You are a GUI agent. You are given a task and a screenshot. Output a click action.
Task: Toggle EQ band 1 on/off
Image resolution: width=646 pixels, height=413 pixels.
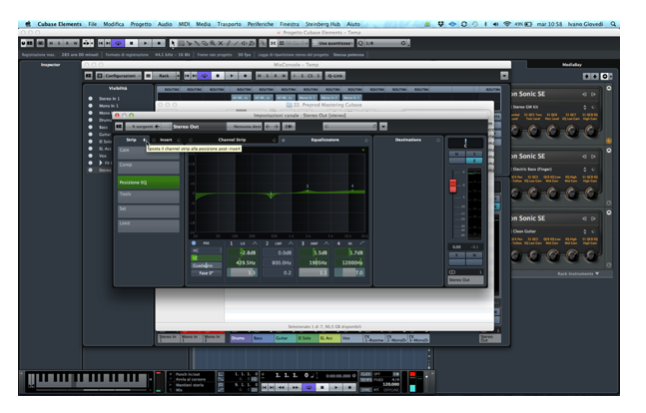231,244
